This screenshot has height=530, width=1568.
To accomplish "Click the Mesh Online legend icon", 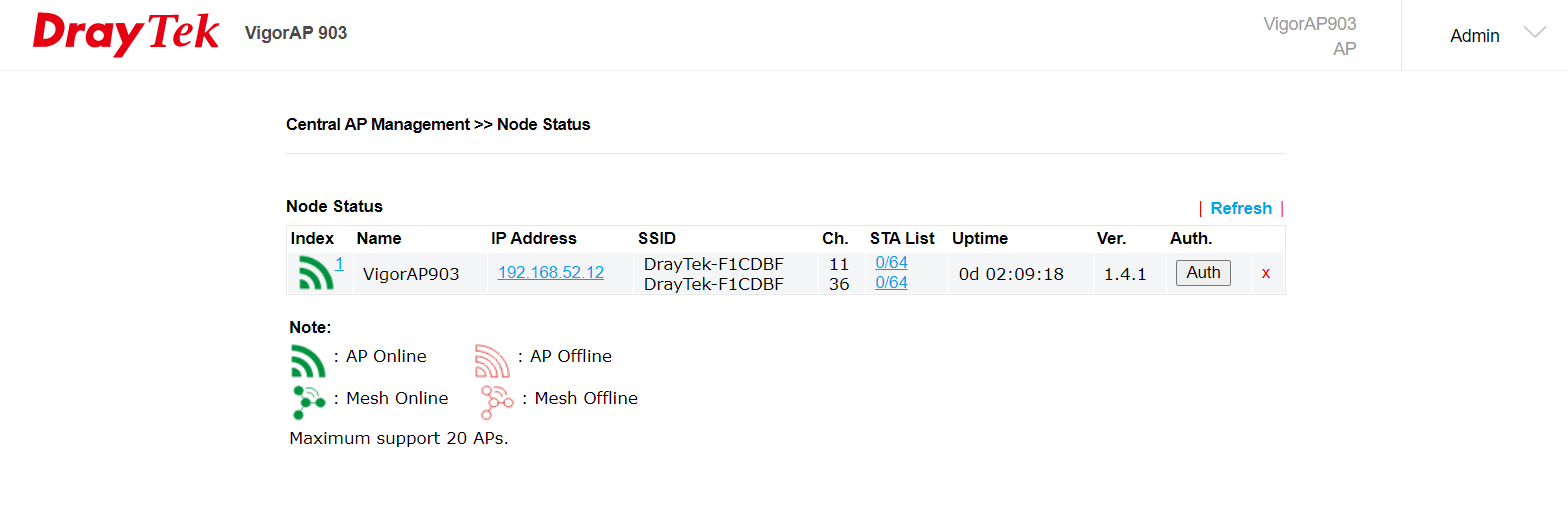I will tap(308, 401).
